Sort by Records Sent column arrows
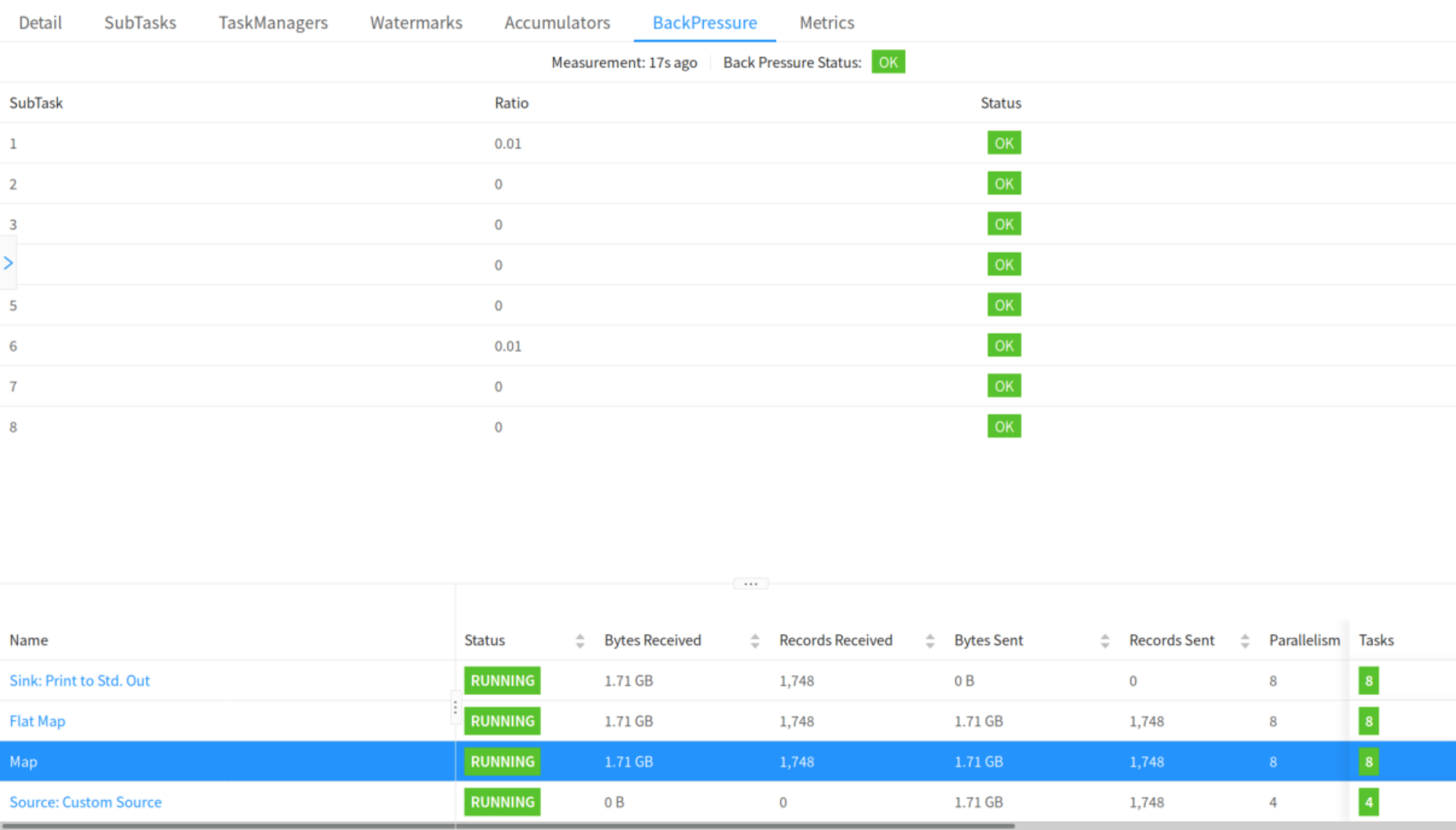The width and height of the screenshot is (1456, 830). (x=1245, y=640)
